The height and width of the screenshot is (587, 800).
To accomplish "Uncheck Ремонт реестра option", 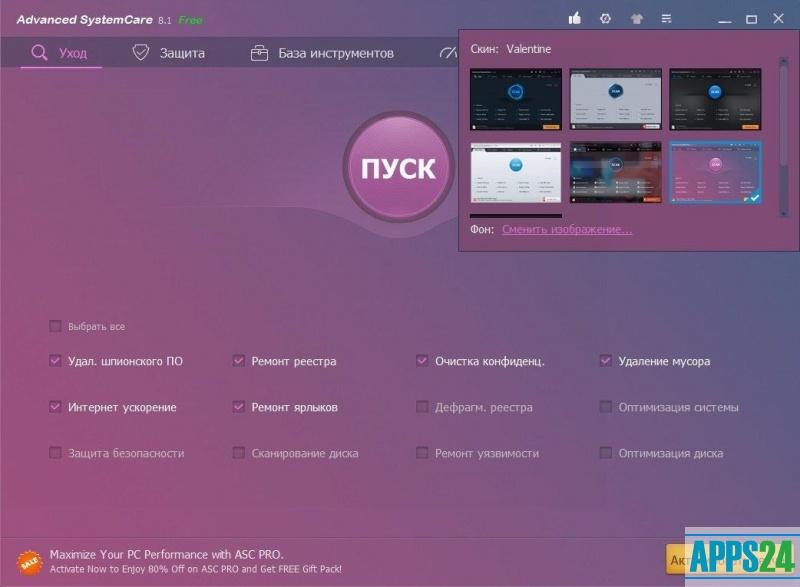I will [238, 361].
